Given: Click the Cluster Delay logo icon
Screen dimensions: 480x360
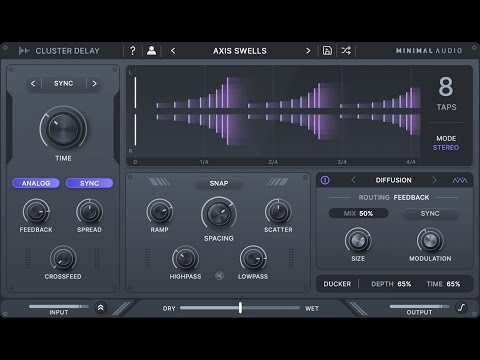Looking at the screenshot, I should (24, 51).
